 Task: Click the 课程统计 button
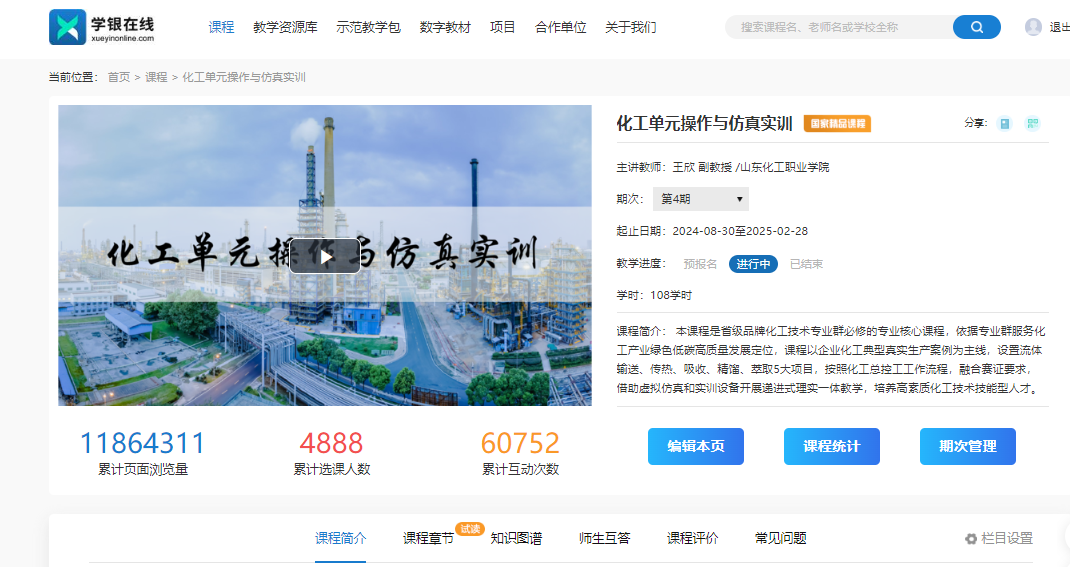click(x=831, y=446)
